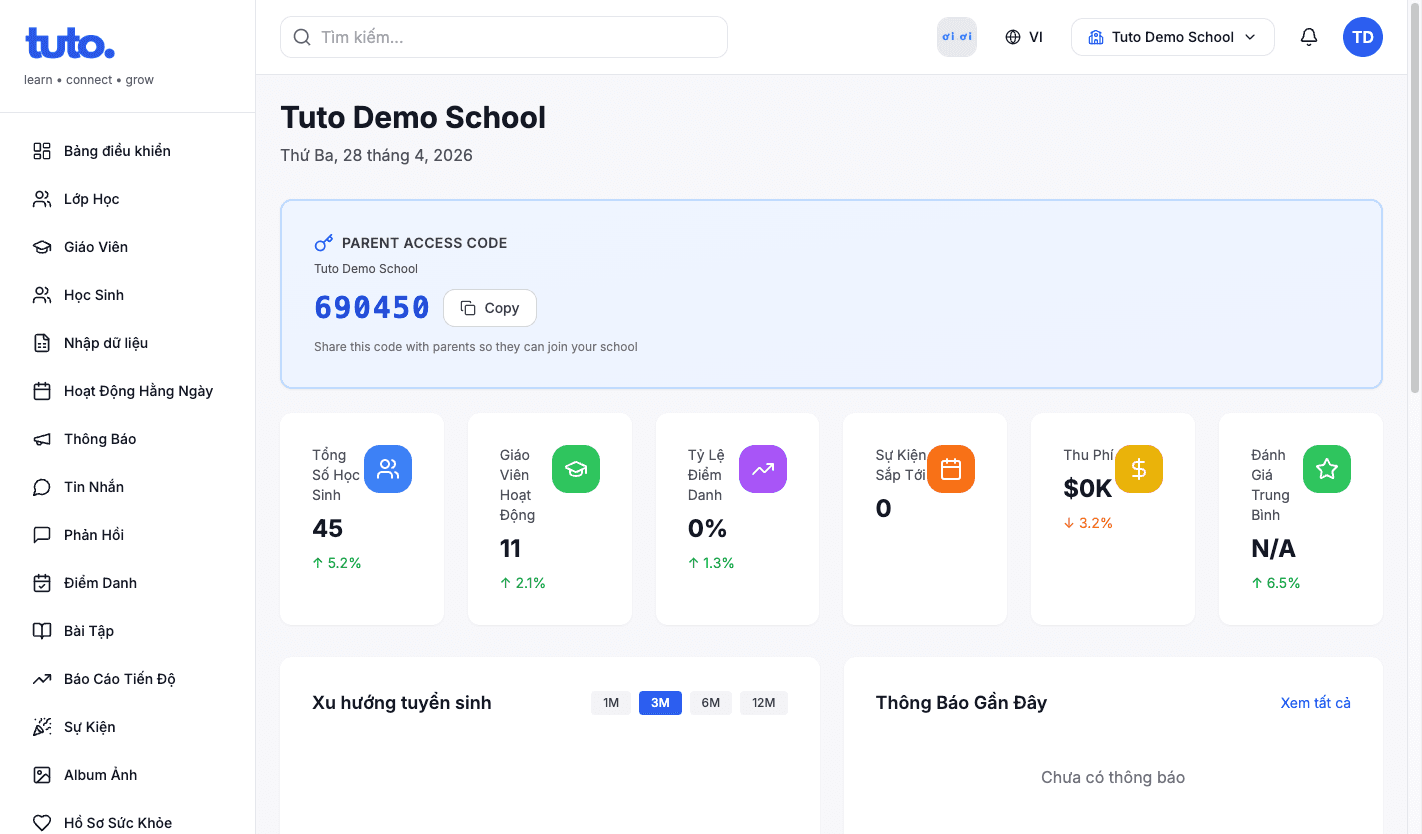
Task: Click the $0K fee value
Action: 1088,488
